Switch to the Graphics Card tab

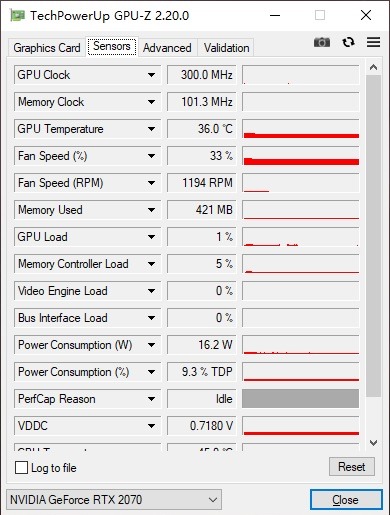click(x=47, y=48)
